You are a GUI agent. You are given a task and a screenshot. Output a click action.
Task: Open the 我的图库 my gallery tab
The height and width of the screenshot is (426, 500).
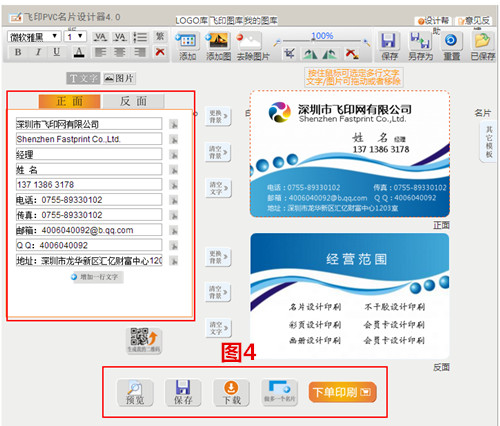tap(261, 21)
